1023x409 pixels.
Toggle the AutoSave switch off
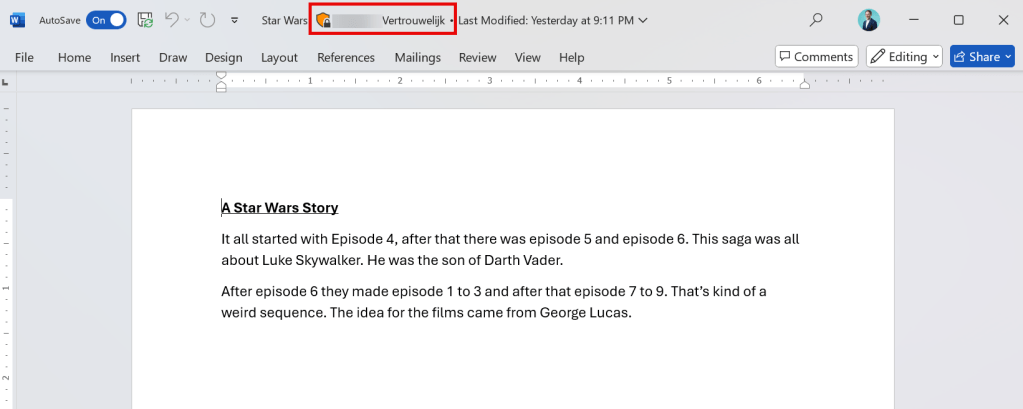coord(106,20)
